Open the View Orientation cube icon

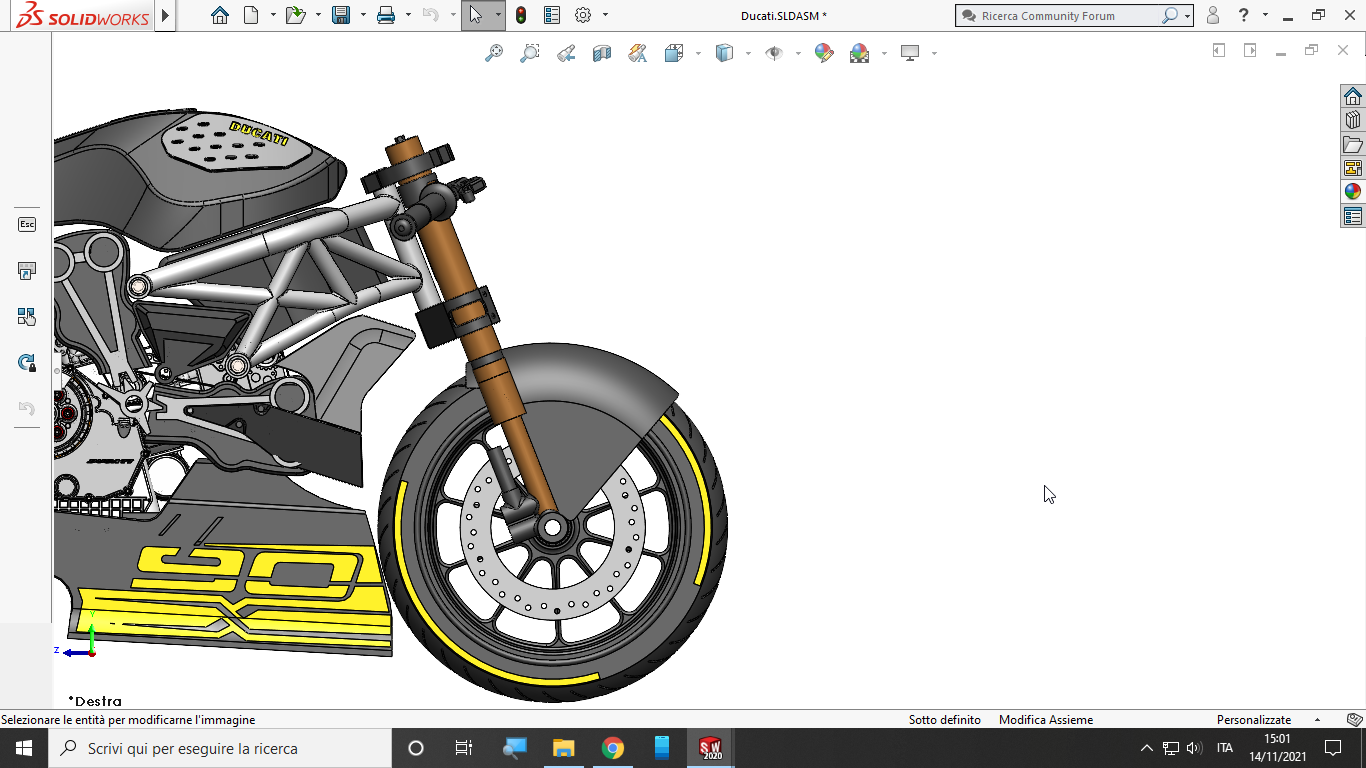pyautogui.click(x=674, y=53)
